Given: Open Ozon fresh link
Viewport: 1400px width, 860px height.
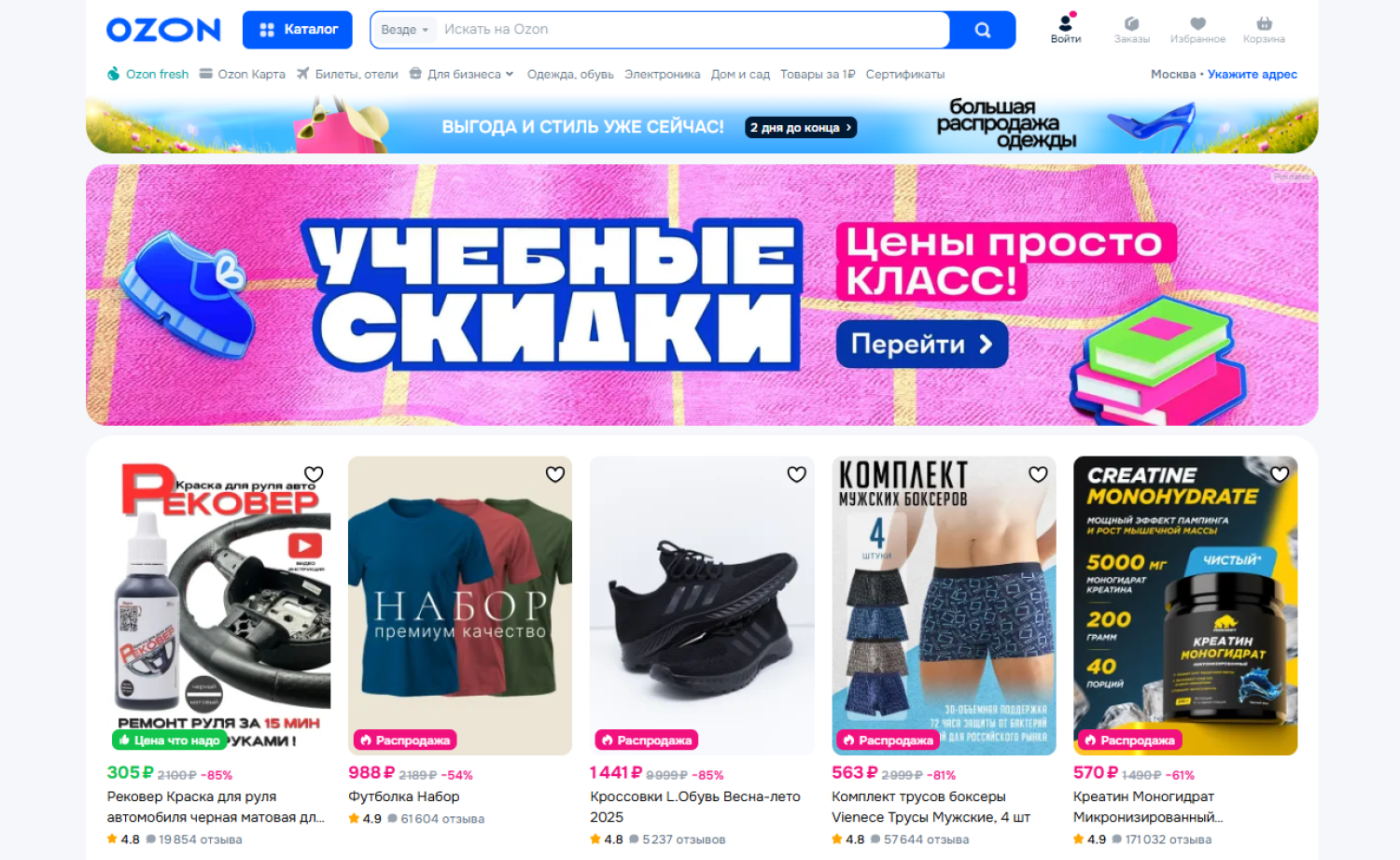Looking at the screenshot, I should coord(147,74).
